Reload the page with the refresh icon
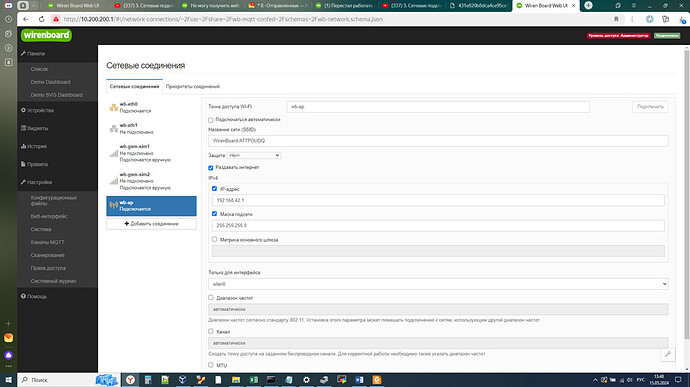Image resolution: width=690 pixels, height=387 pixels. coord(41,19)
